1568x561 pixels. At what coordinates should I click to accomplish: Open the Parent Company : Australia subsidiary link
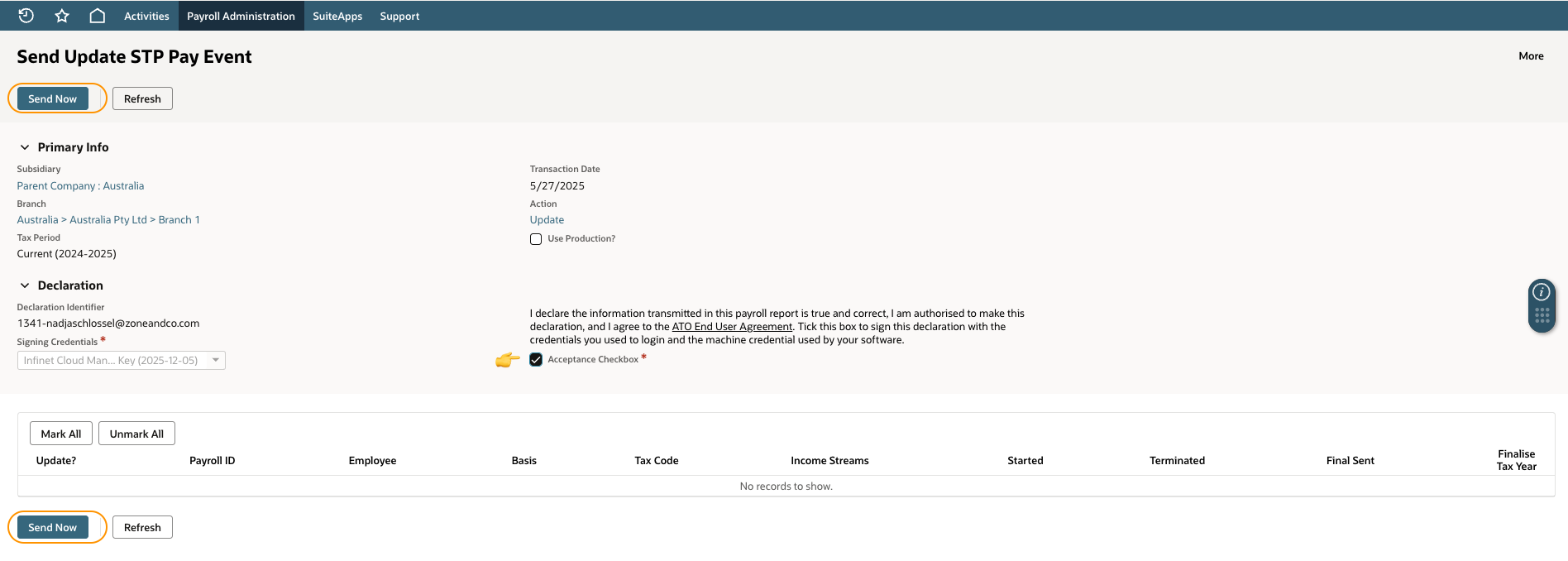pos(80,186)
